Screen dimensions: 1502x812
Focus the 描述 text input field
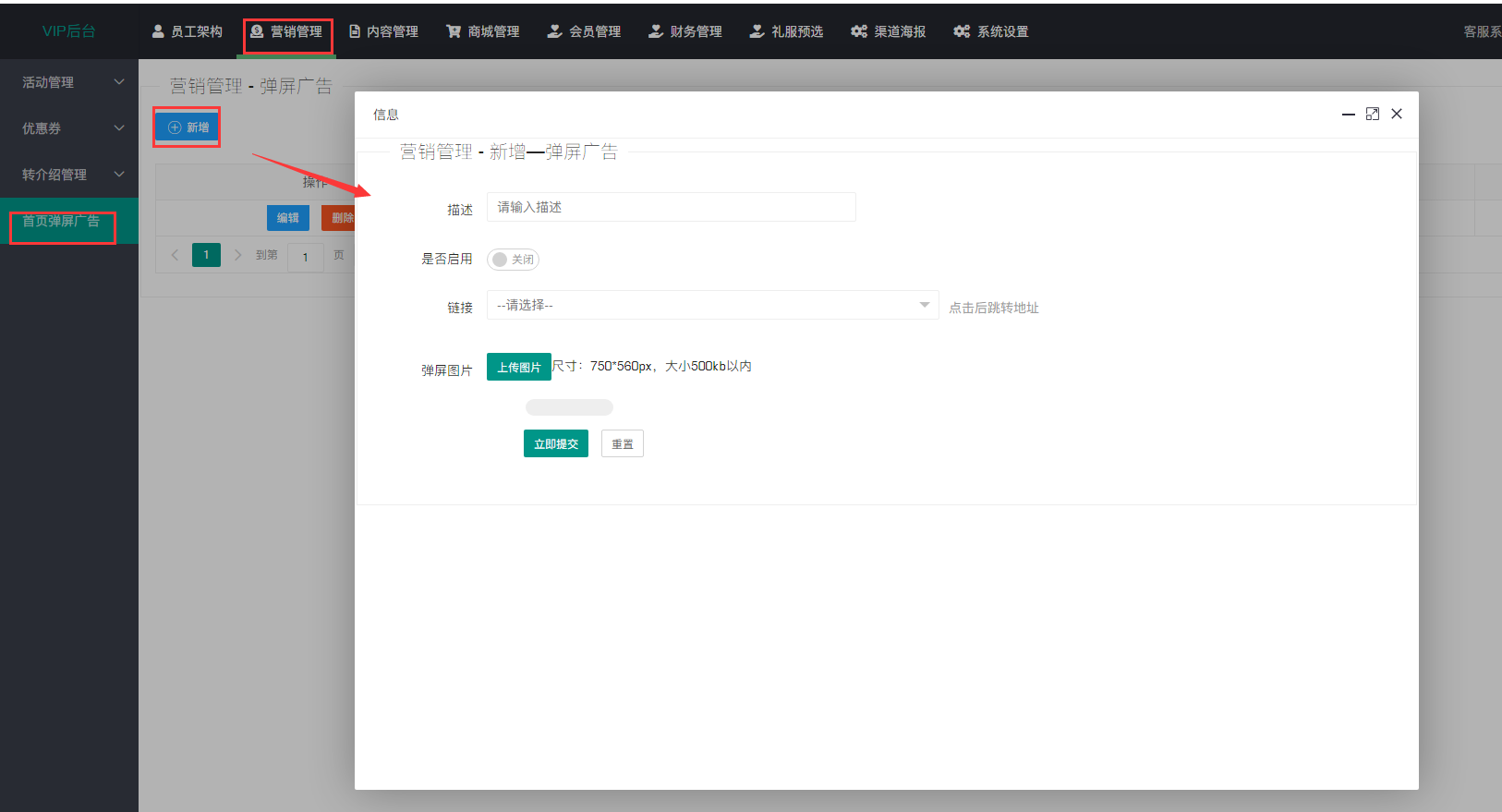coord(671,207)
